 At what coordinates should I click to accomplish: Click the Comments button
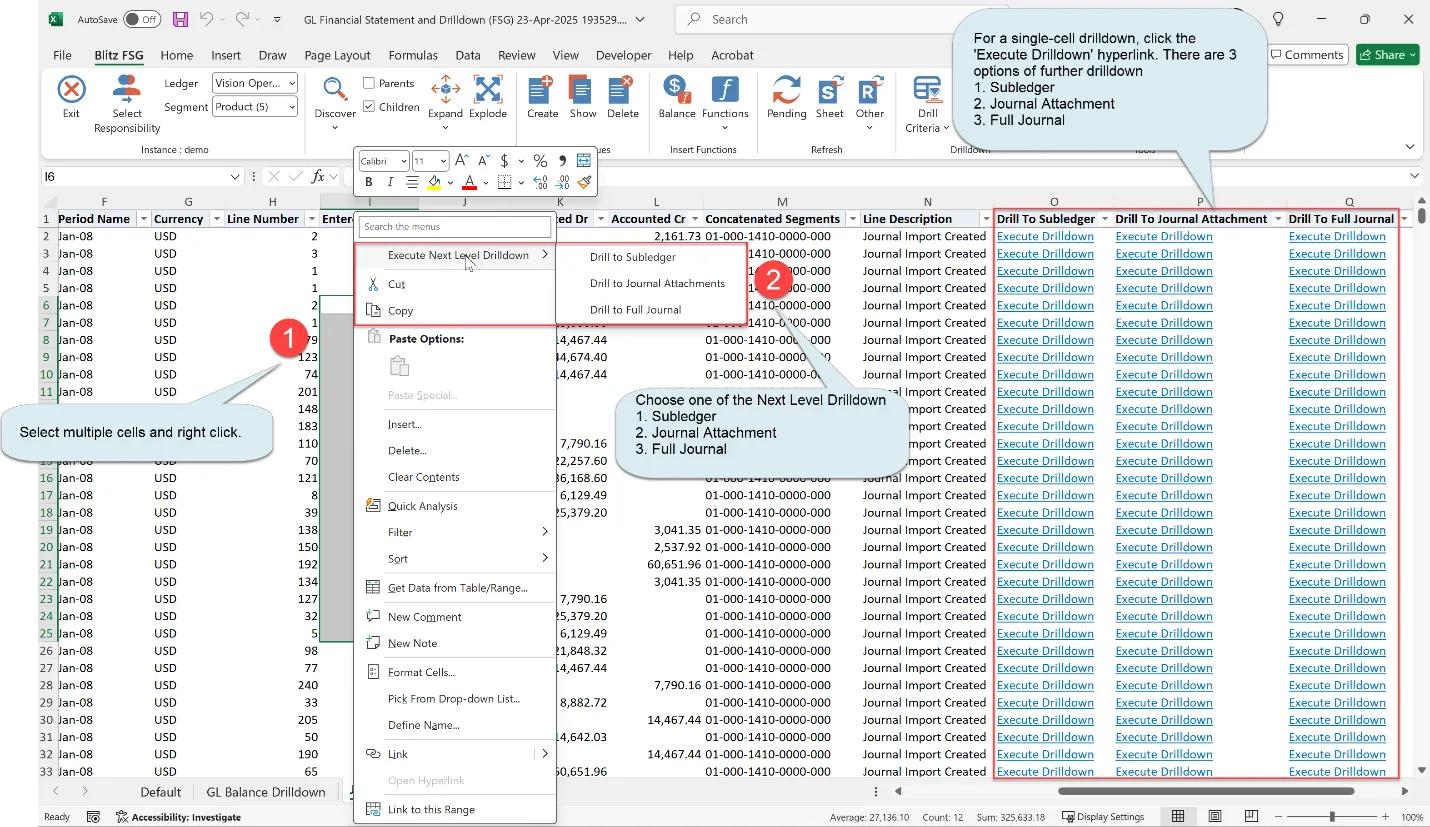(x=1307, y=55)
